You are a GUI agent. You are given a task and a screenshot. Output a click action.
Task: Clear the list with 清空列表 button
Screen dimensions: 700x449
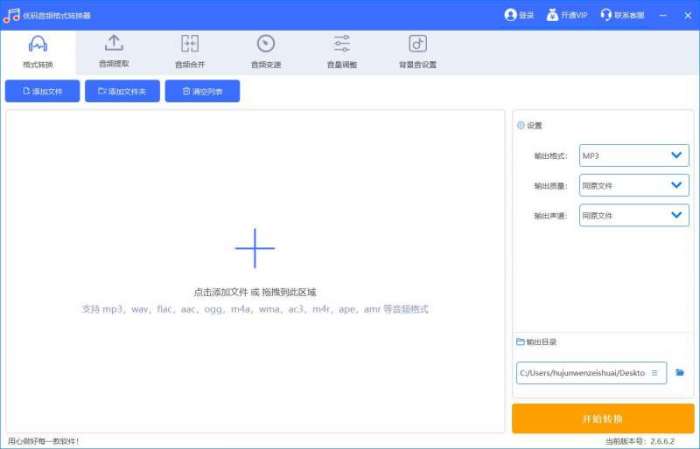pyautogui.click(x=202, y=91)
